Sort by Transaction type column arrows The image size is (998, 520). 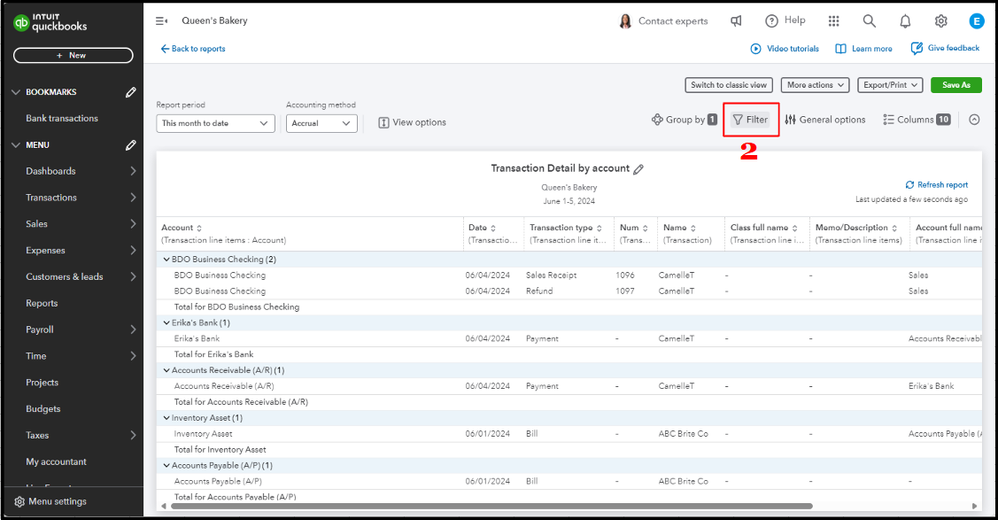[x=599, y=228]
